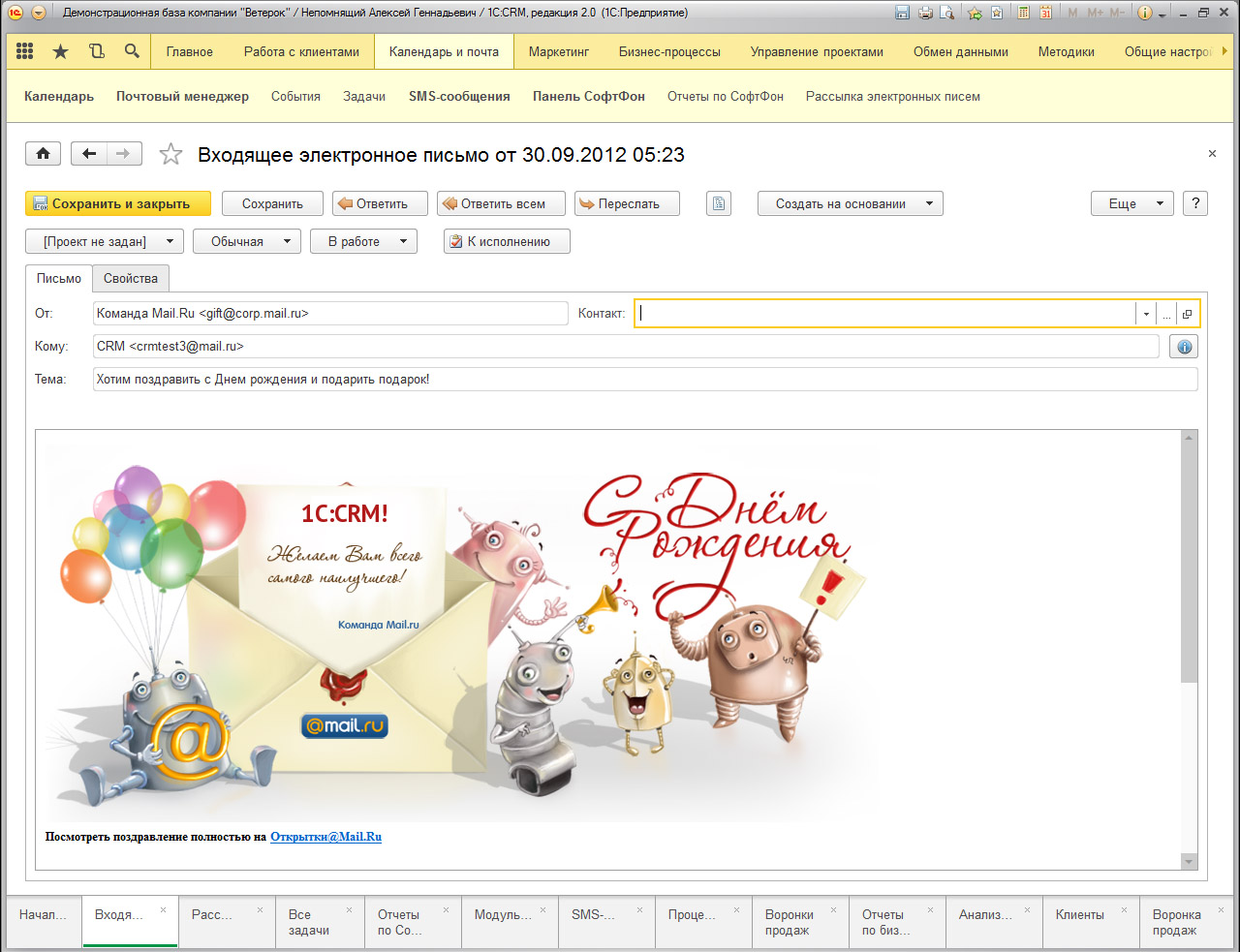Click the От sender field
Screen dimensions: 1240x952
pyautogui.click(x=330, y=313)
